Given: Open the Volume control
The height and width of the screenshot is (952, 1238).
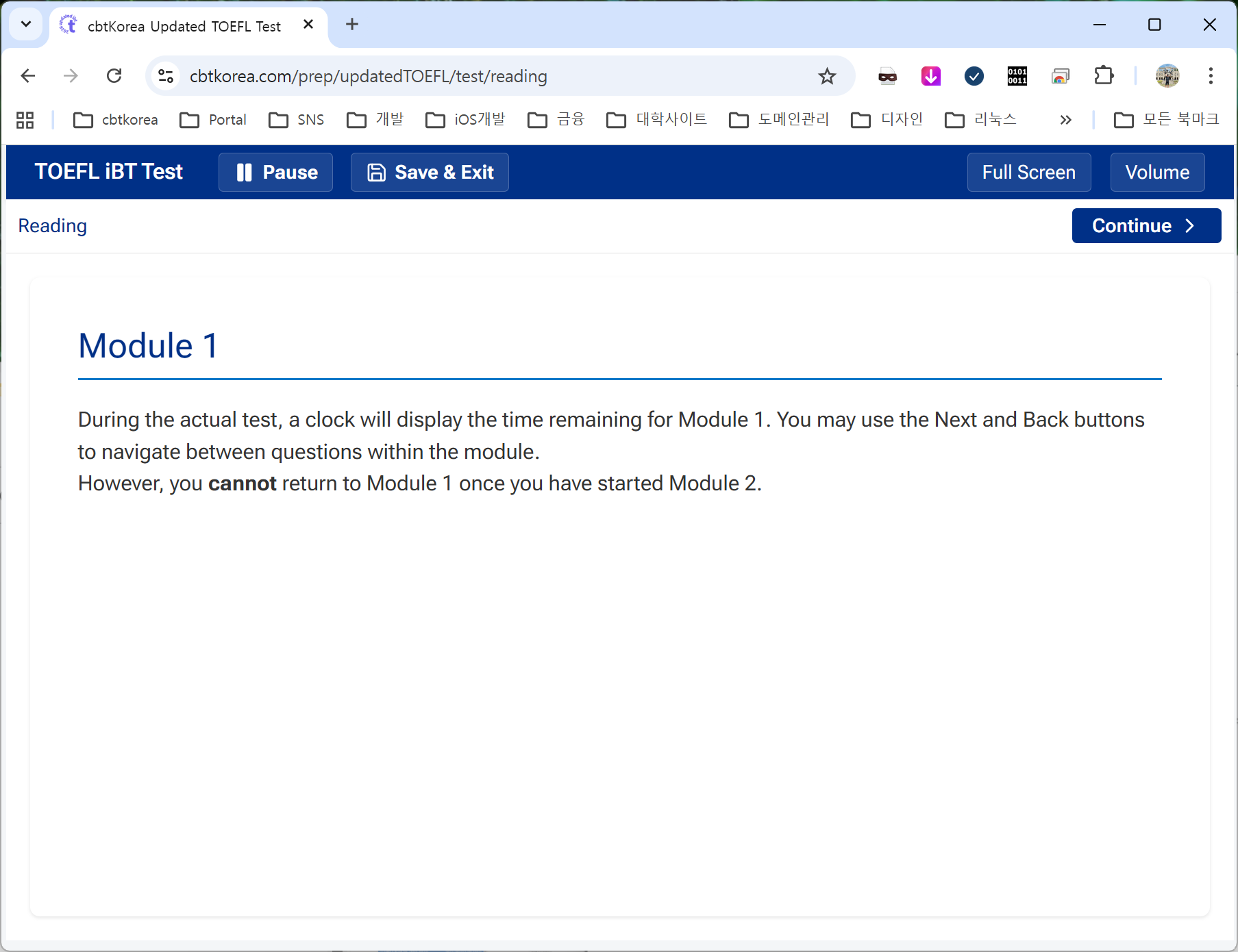Looking at the screenshot, I should click(x=1156, y=172).
